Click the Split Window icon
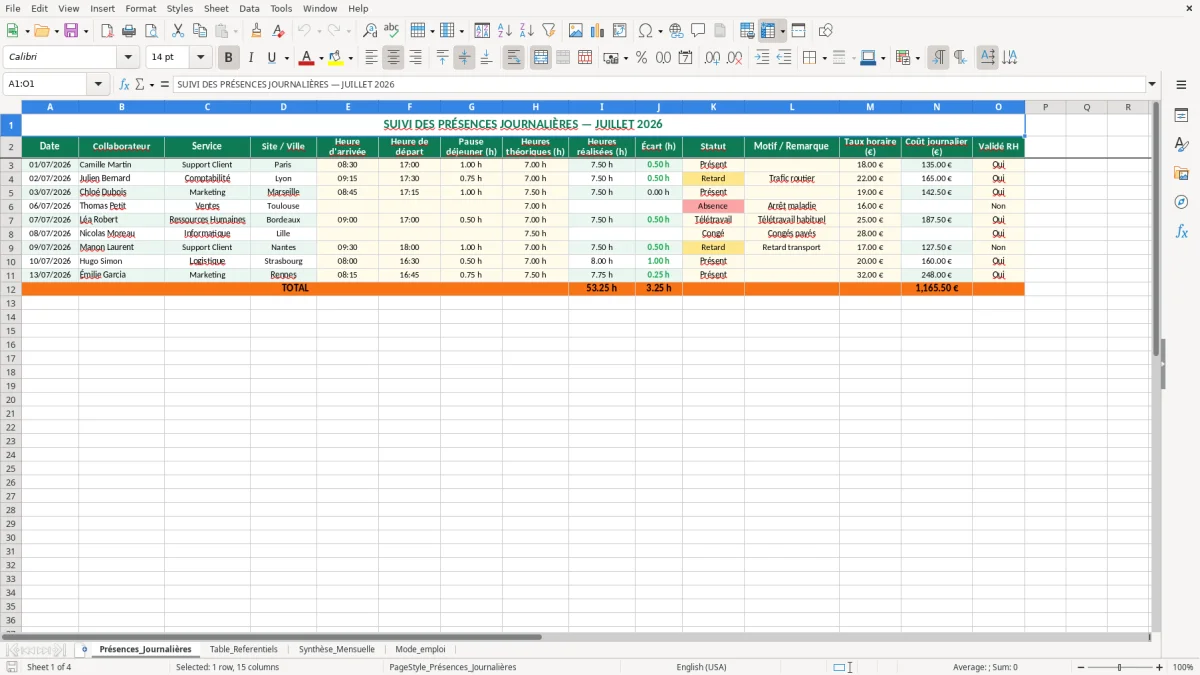 tap(799, 31)
